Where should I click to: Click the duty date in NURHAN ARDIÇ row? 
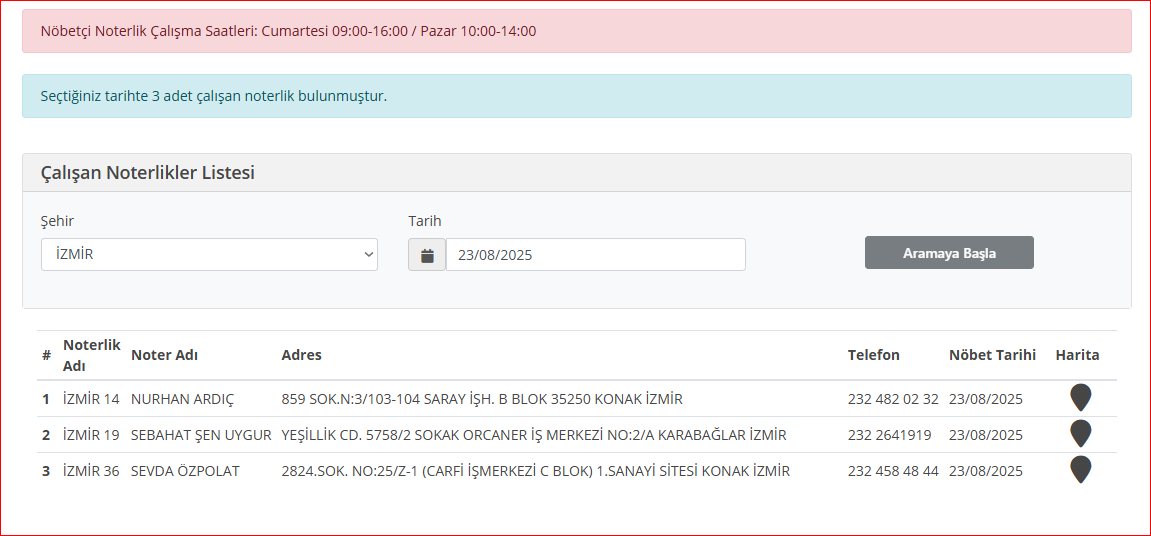click(x=985, y=399)
